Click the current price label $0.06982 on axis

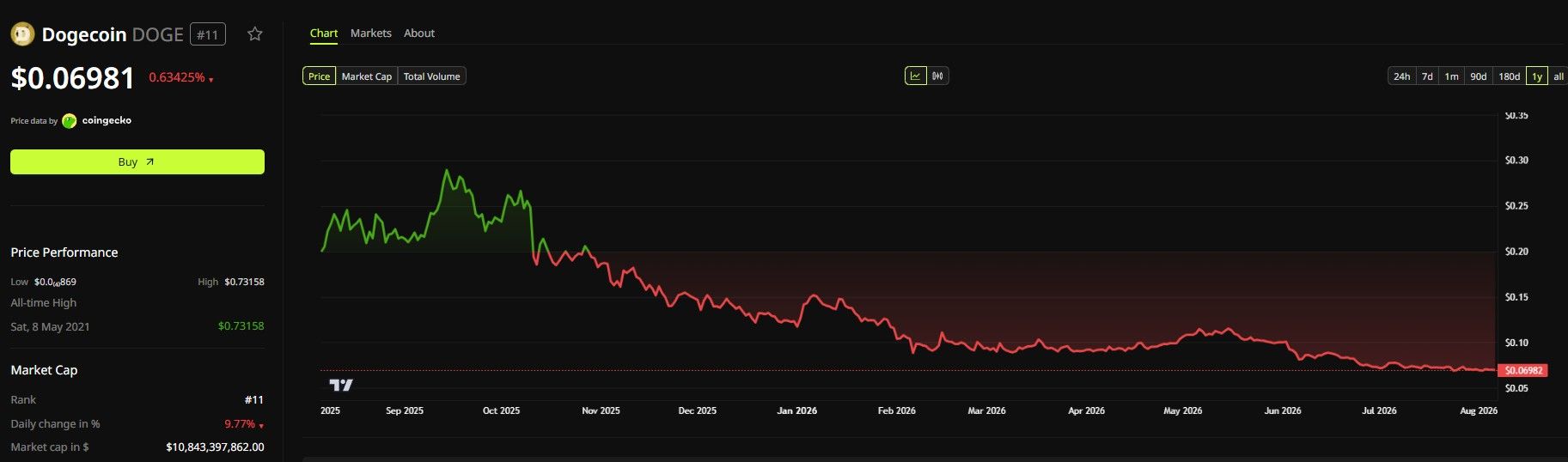[x=1522, y=370]
